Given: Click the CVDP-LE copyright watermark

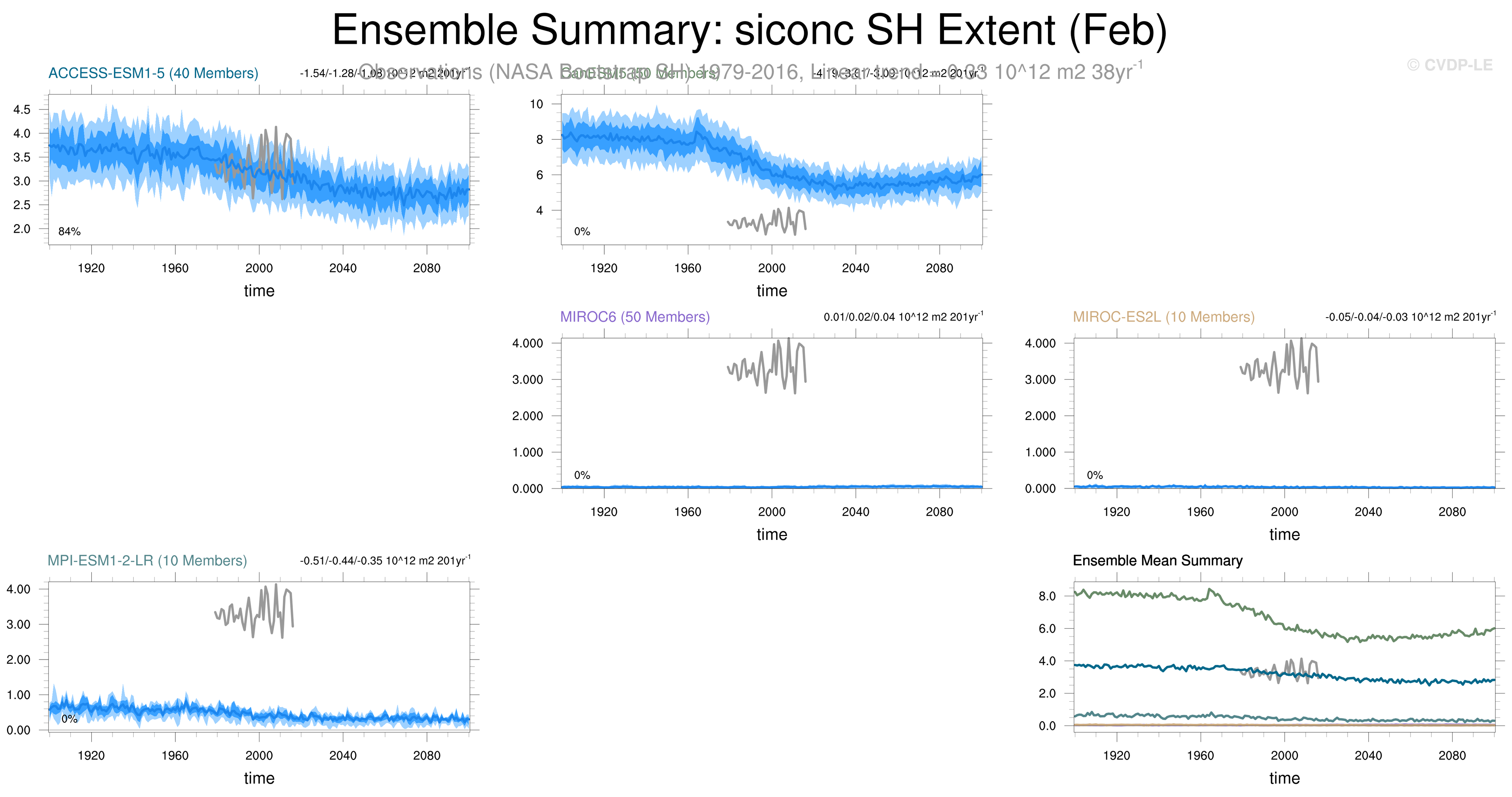Looking at the screenshot, I should 1449,65.
